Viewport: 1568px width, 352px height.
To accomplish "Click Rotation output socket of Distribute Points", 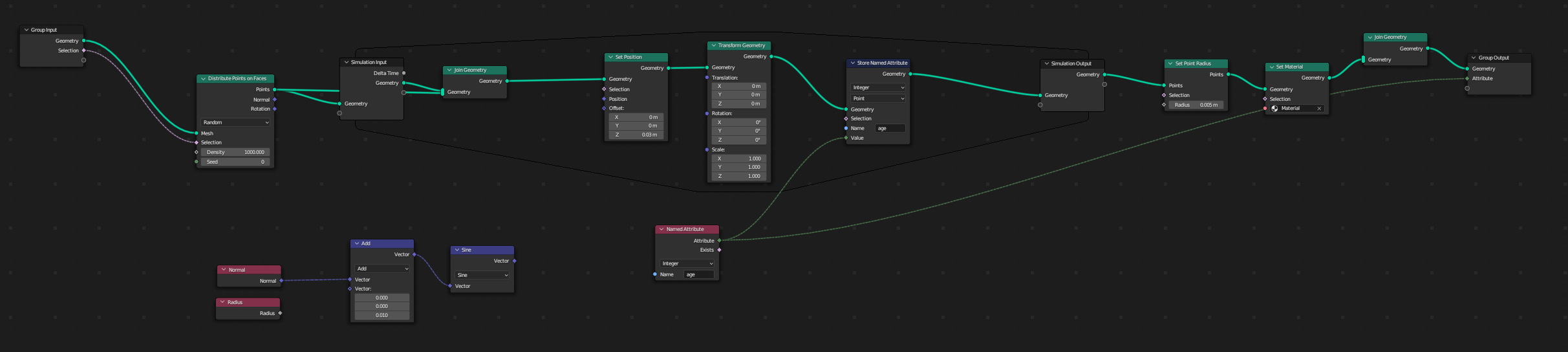I will [x=275, y=109].
